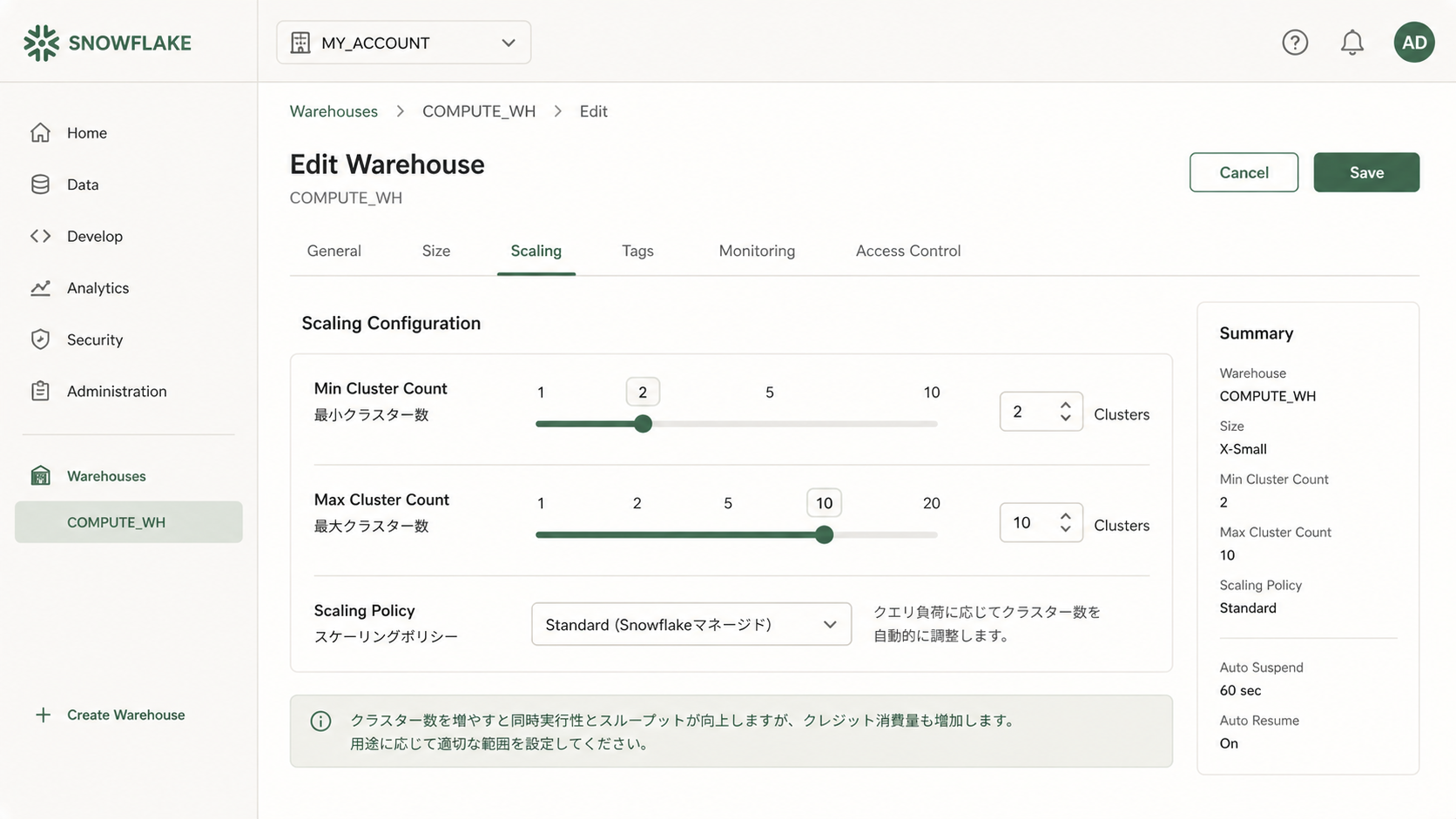The height and width of the screenshot is (819, 1456).
Task: Open the Scaling Policy dropdown
Action: (691, 624)
